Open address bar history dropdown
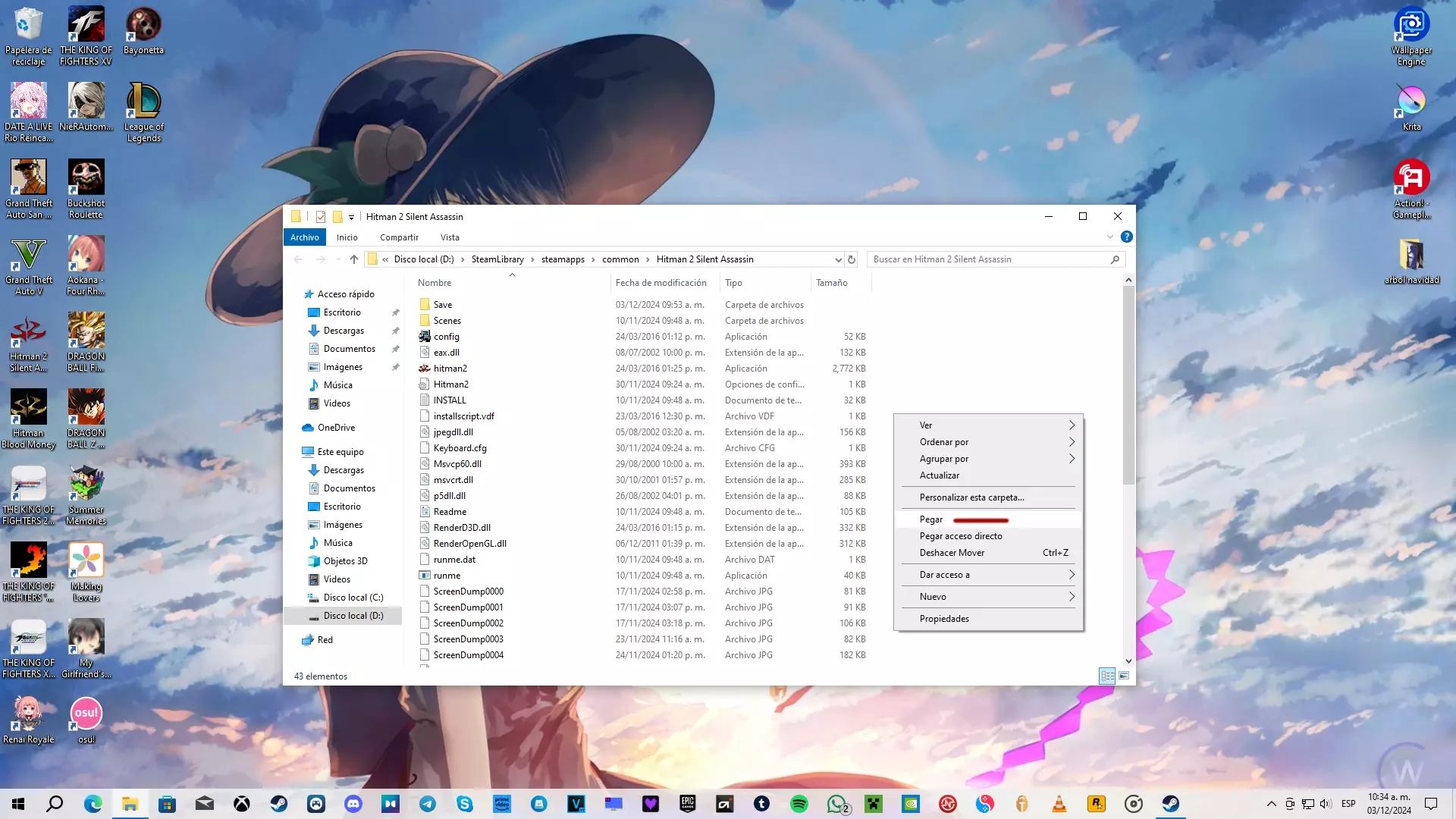The image size is (1456, 819). tap(838, 259)
